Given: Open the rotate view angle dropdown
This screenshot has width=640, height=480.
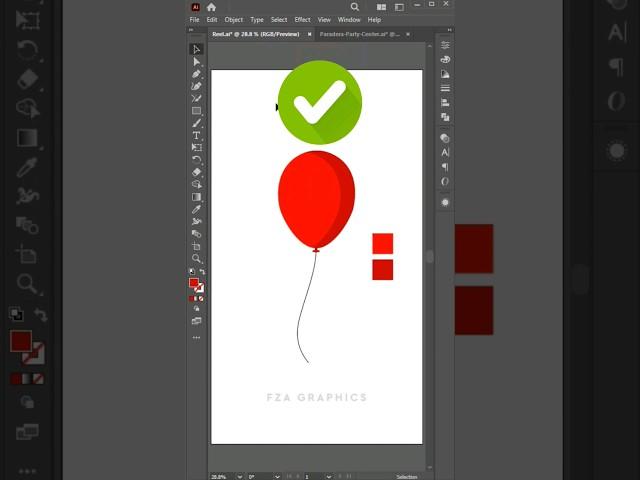Looking at the screenshot, I should pos(277,477).
